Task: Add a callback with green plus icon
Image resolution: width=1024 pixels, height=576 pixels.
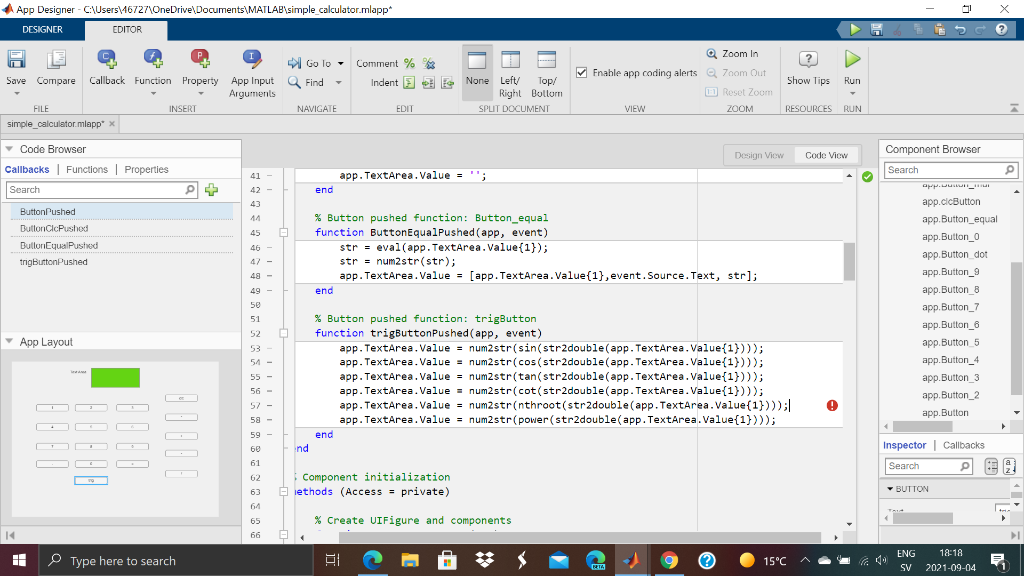Action: pos(211,190)
